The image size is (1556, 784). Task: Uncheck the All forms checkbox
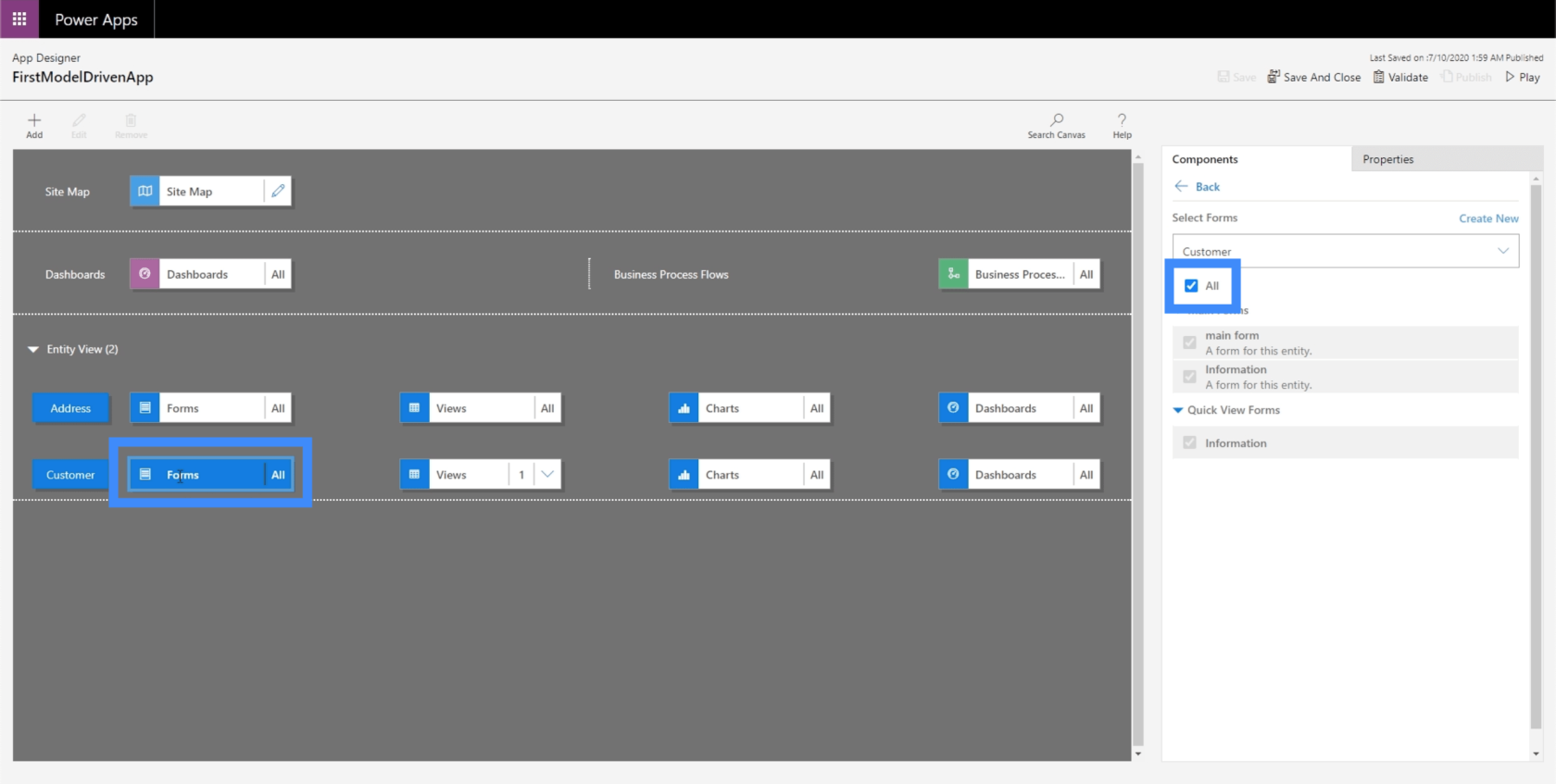(1191, 286)
